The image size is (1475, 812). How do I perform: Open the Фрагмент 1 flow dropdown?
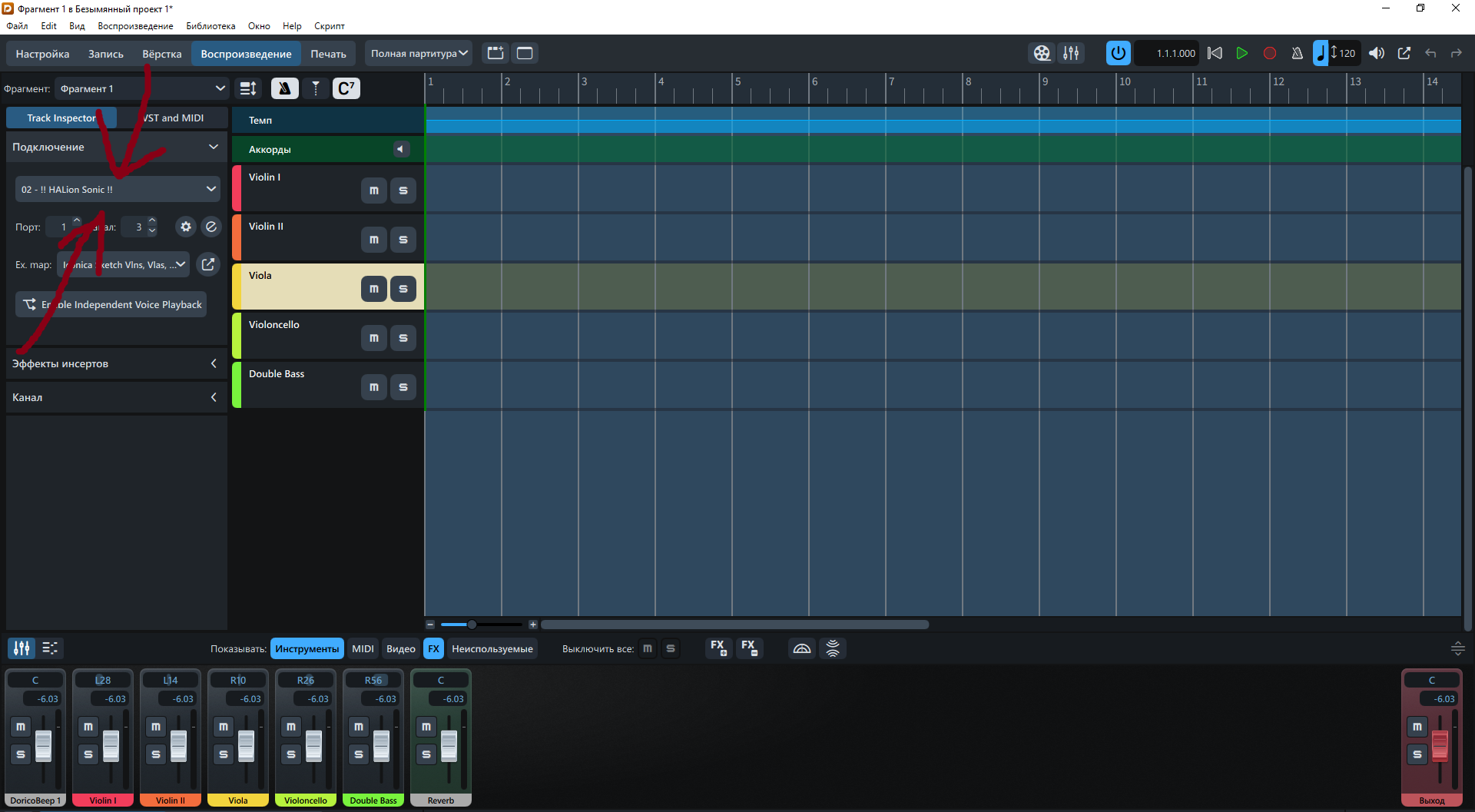click(x=142, y=88)
